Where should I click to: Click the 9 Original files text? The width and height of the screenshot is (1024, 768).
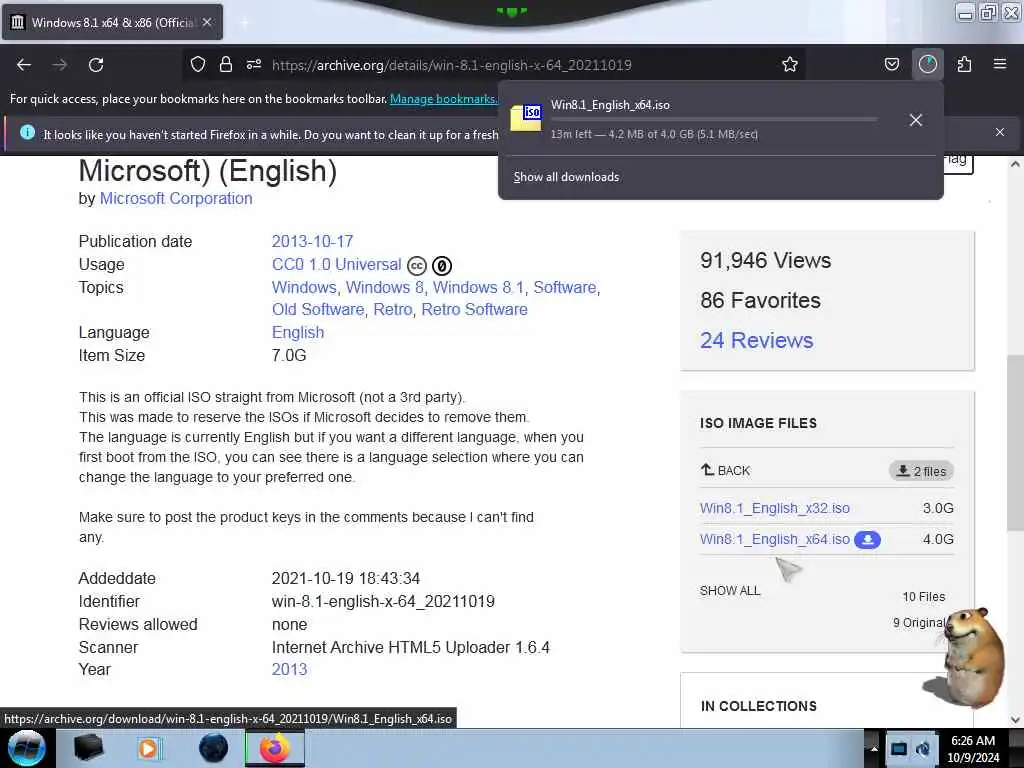[x=919, y=623]
